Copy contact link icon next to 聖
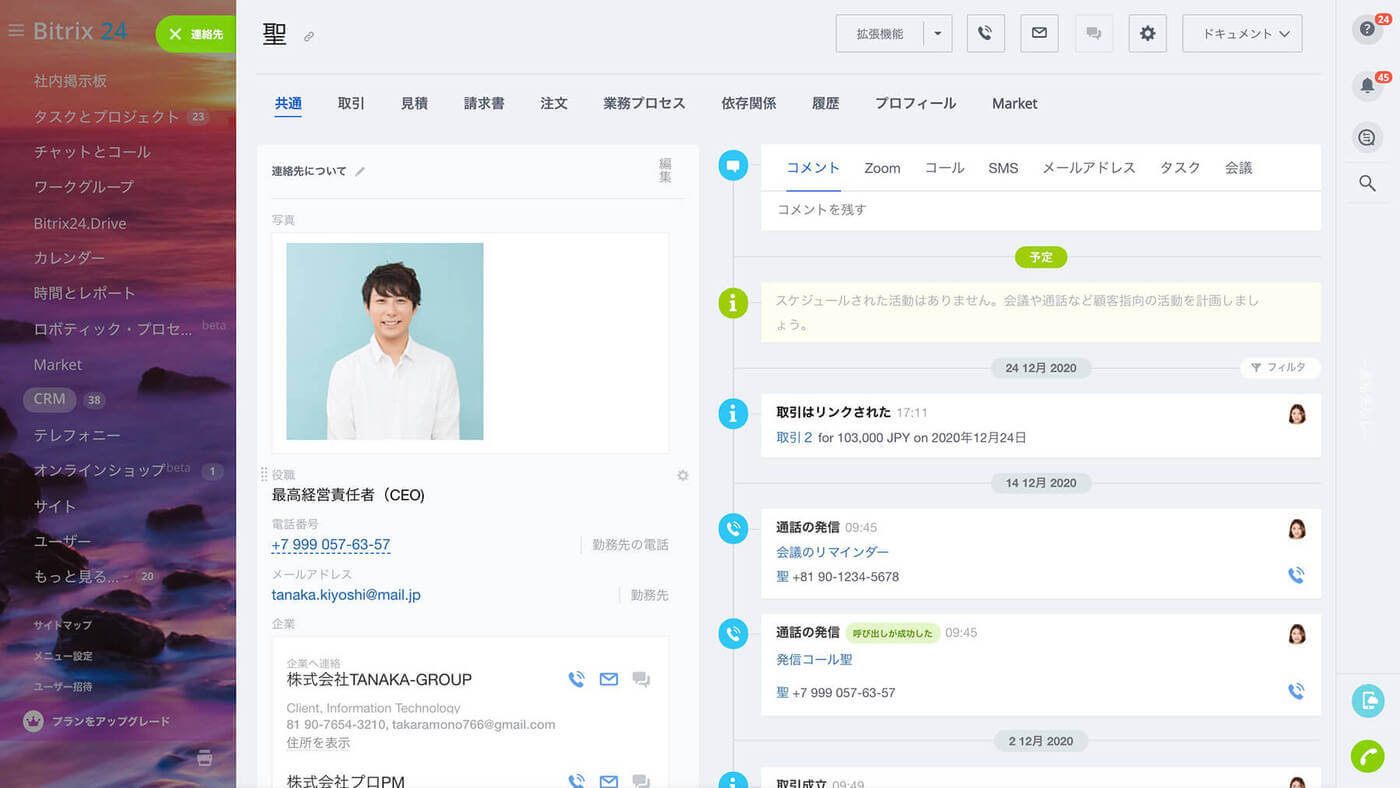 309,37
